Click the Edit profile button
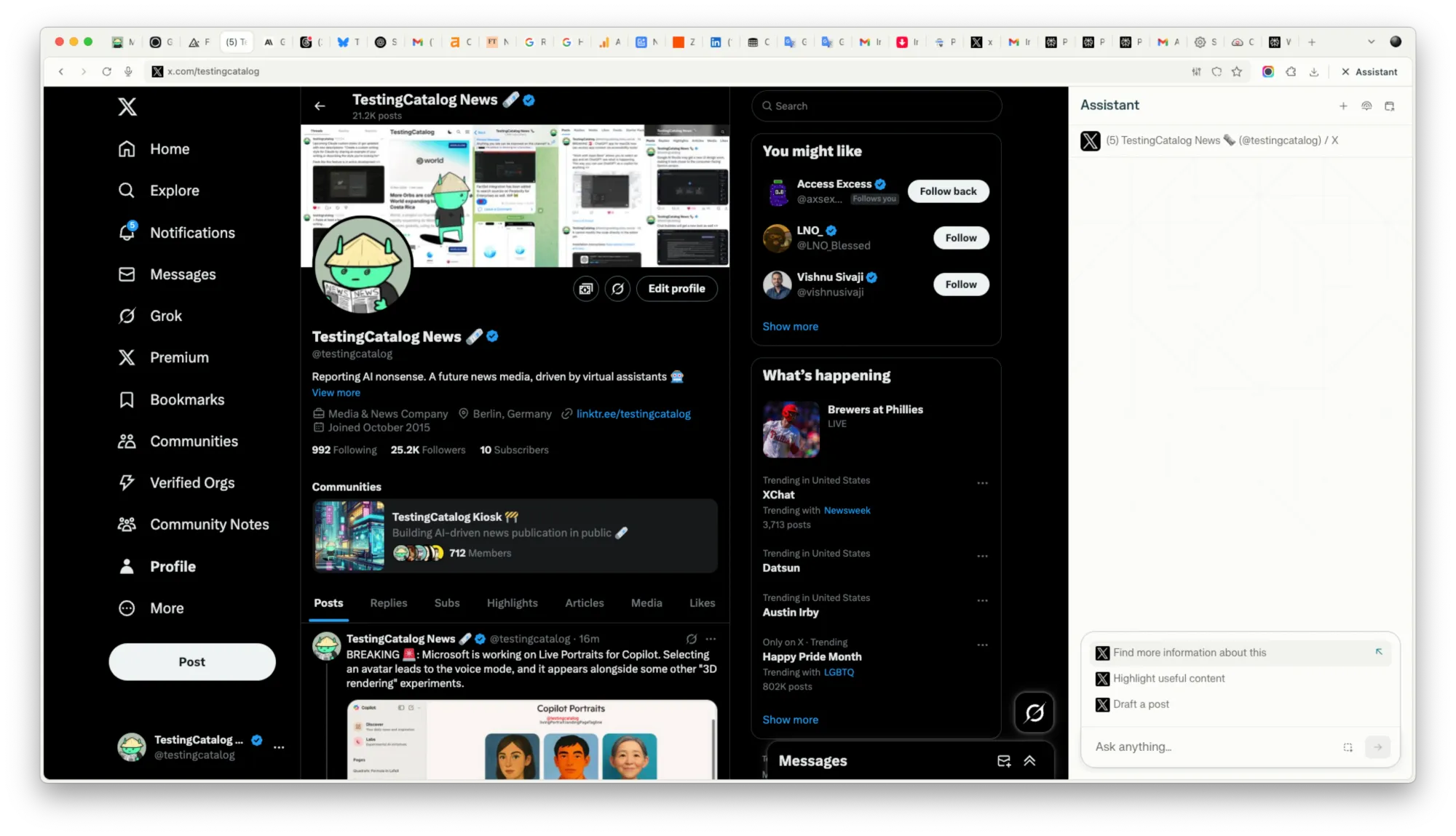 [676, 288]
